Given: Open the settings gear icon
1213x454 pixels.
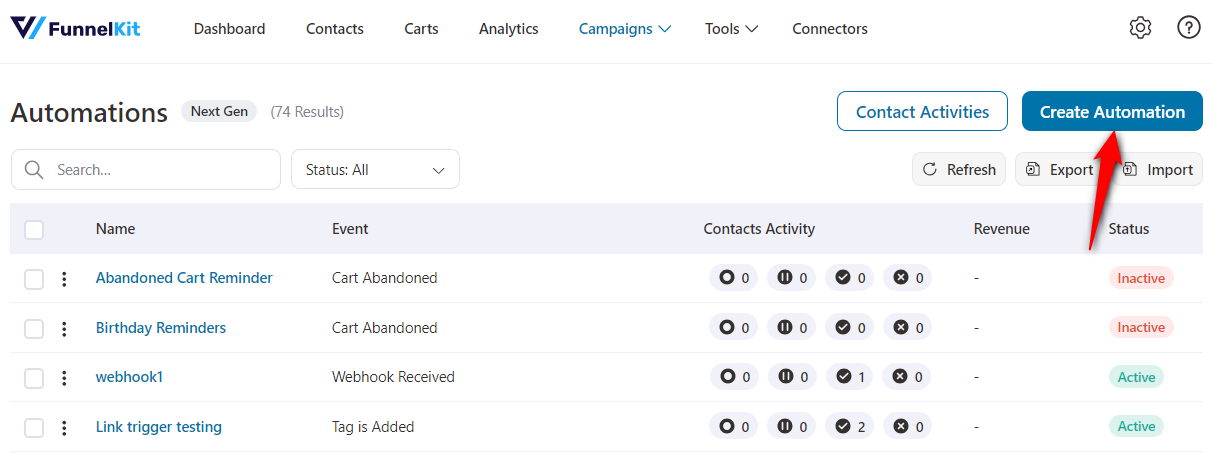Looking at the screenshot, I should click(x=1140, y=28).
